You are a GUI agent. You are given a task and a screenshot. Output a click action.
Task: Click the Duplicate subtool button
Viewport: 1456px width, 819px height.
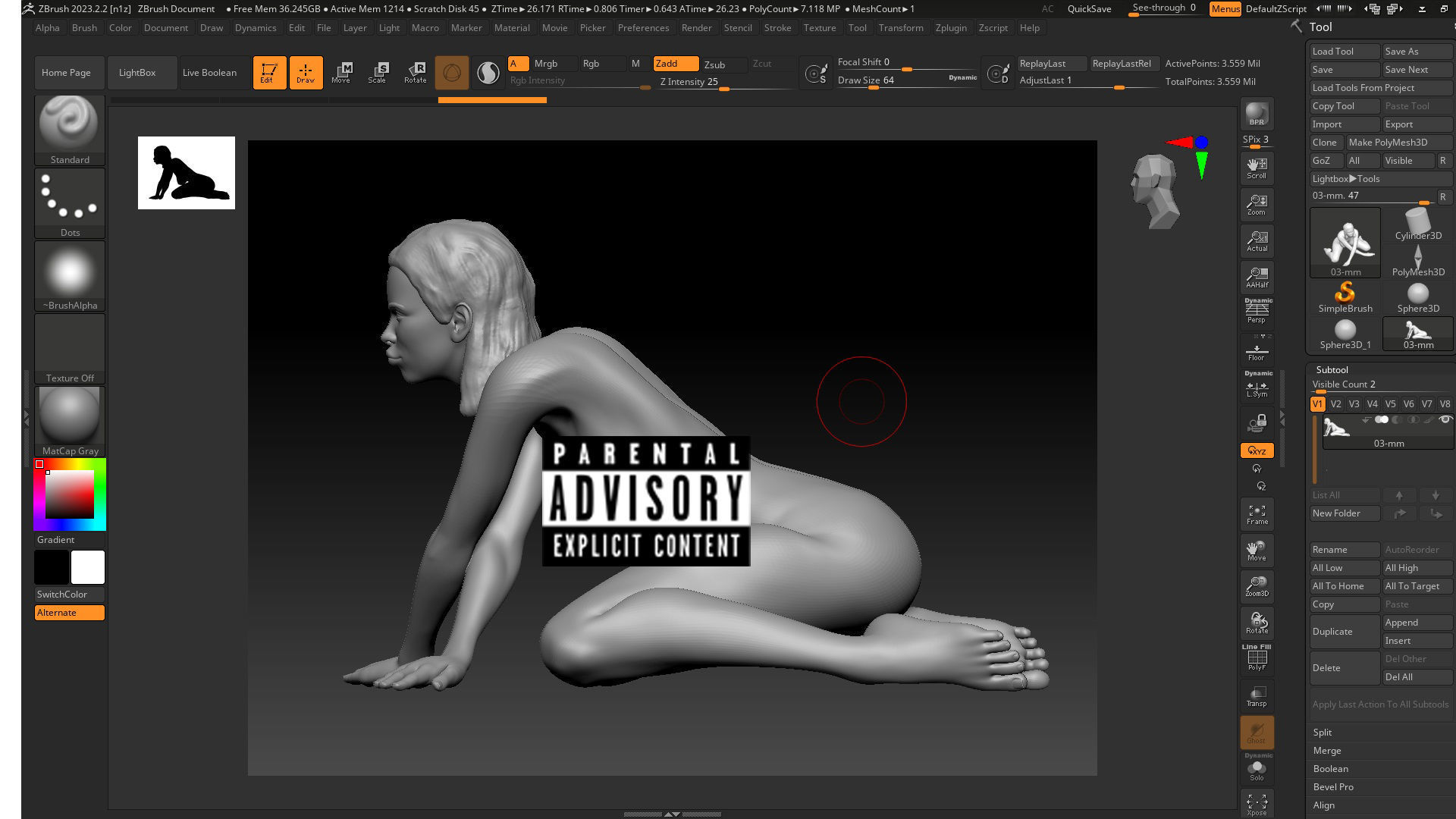click(x=1345, y=631)
